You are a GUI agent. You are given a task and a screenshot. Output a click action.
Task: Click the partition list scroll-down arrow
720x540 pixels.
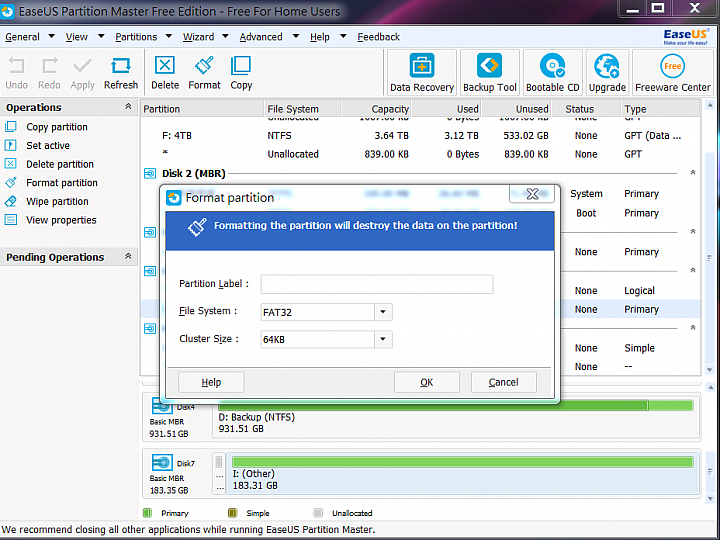click(710, 370)
